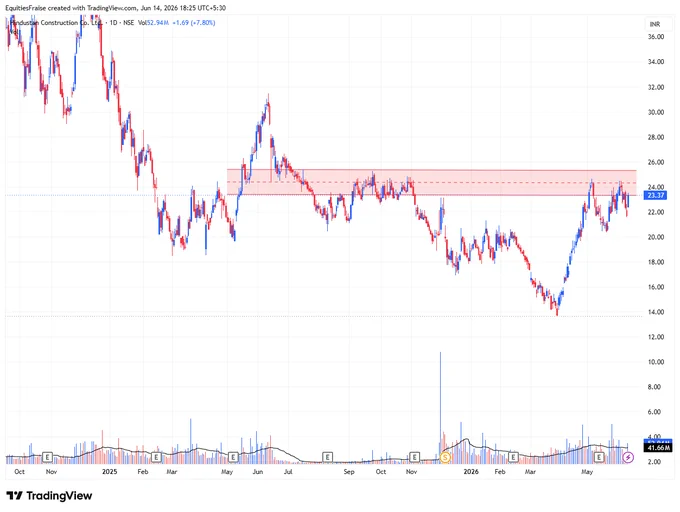The height and width of the screenshot is (512, 680).
Task: Click the Hindustan Construction Co. Ltd. symbol title
Action: (x=56, y=23)
